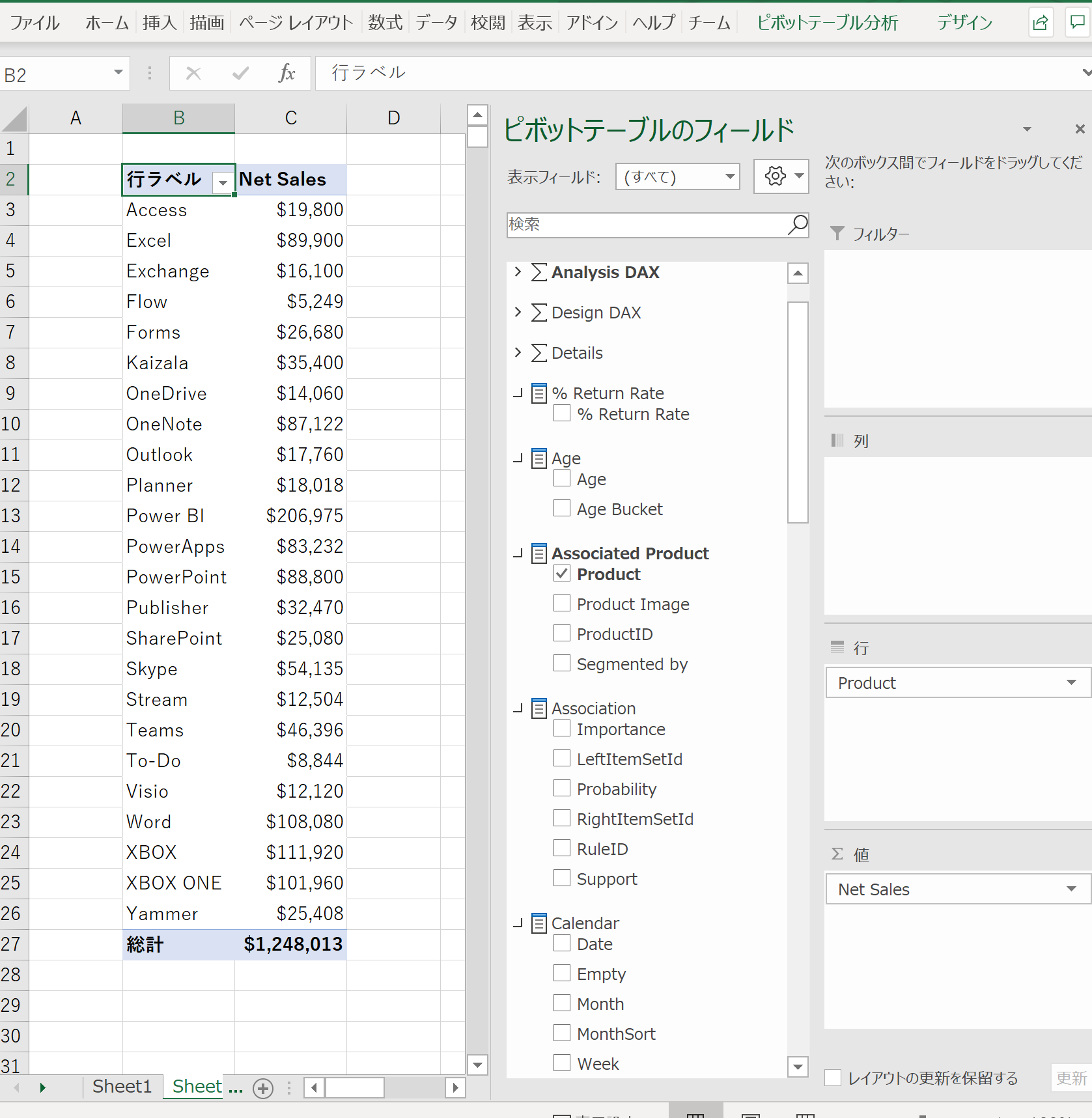Open the Net Sales value field dropdown
1092x1118 pixels.
pos(1071,889)
